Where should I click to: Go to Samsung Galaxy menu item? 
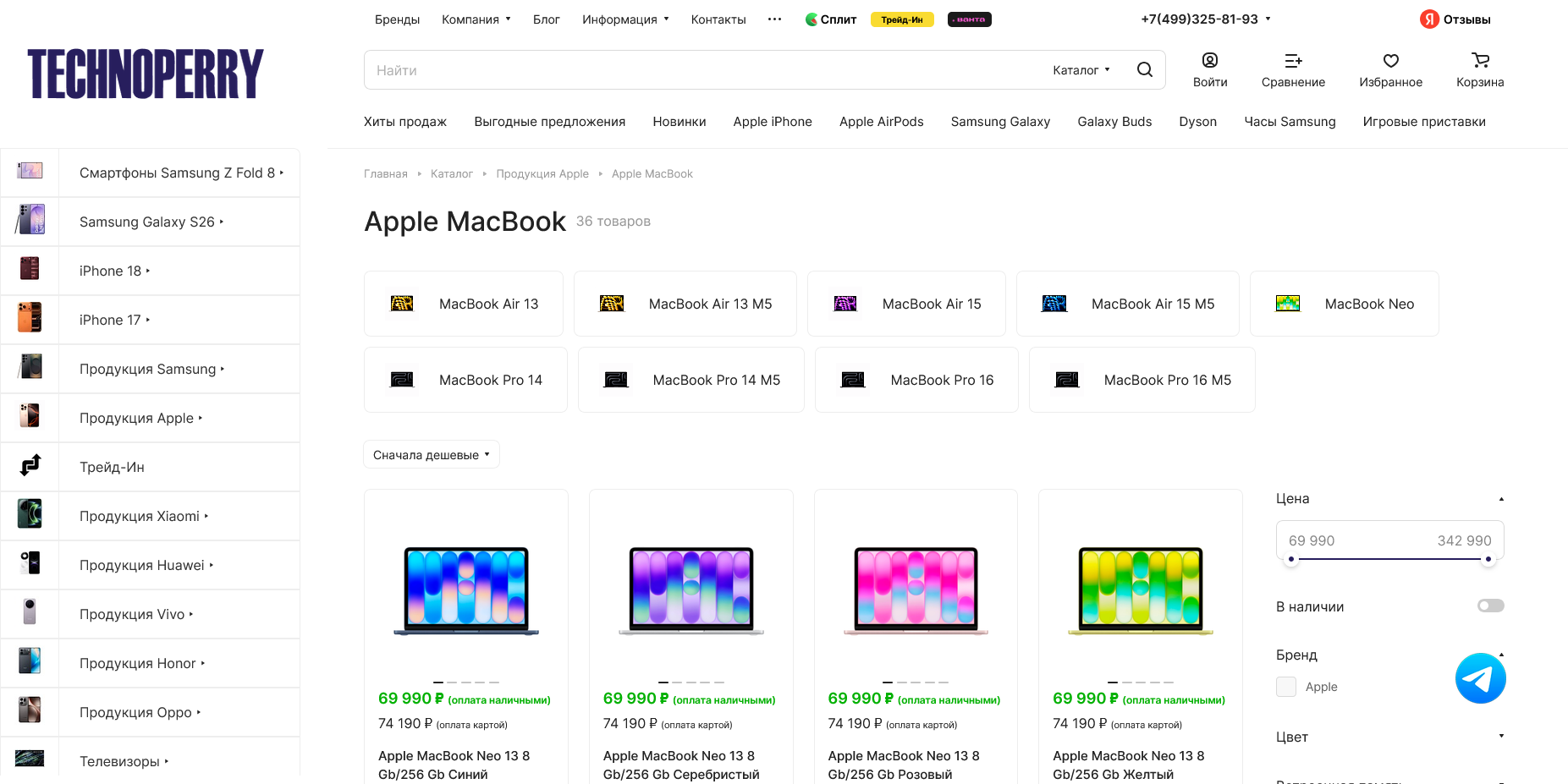[x=1000, y=122]
